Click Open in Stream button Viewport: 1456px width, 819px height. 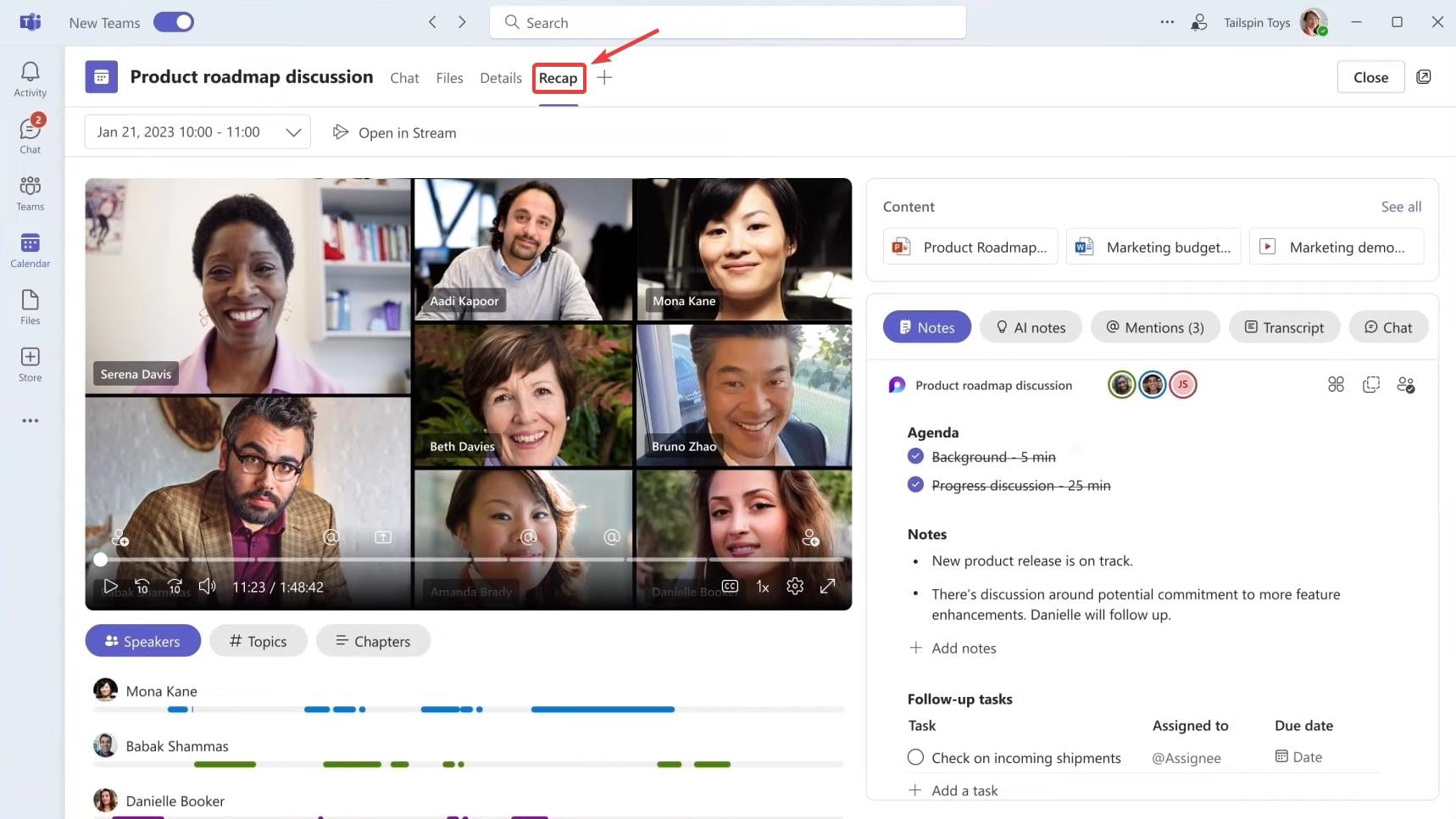[x=395, y=133]
